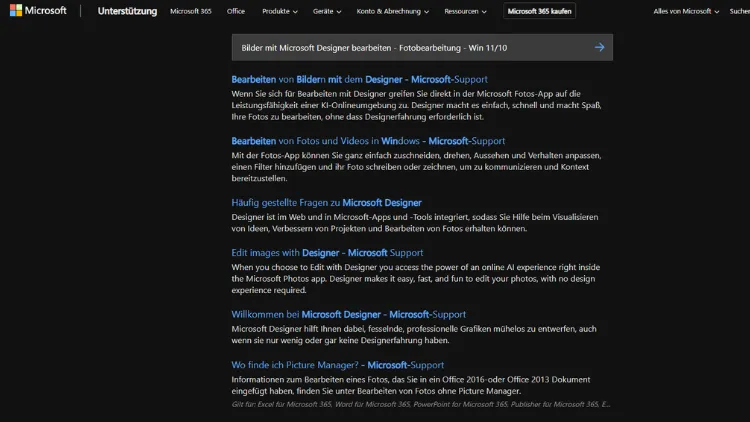Click description 'Designer ist im Web und in Microsoft-Apps'
The image size is (750, 422).
[x=415, y=223]
